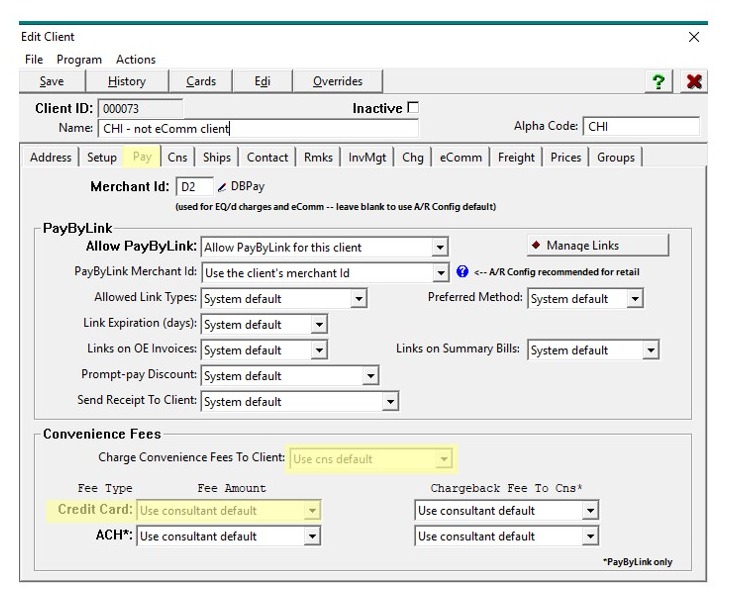
Task: Click the Cards button
Action: tap(201, 81)
